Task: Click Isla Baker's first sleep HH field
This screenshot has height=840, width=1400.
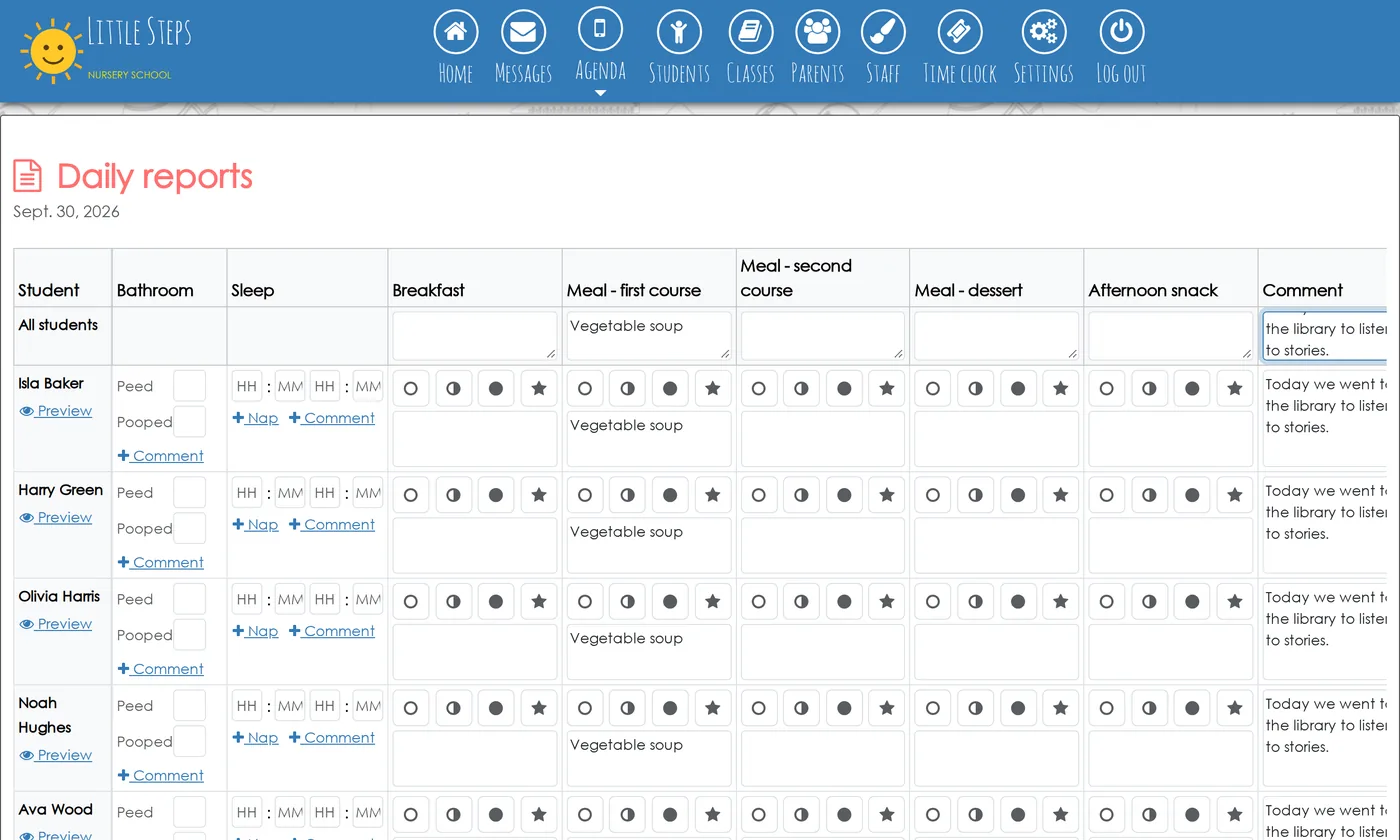Action: (247, 386)
